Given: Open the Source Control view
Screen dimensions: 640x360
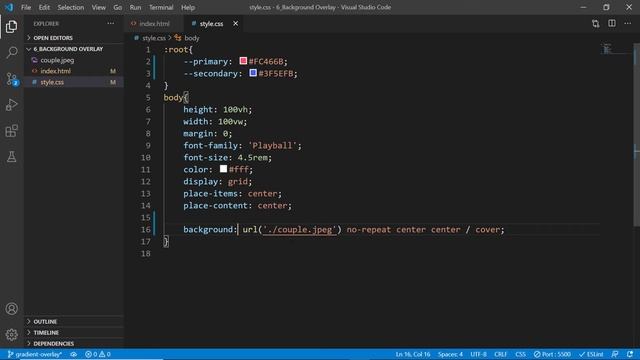Looking at the screenshot, I should click(11, 79).
